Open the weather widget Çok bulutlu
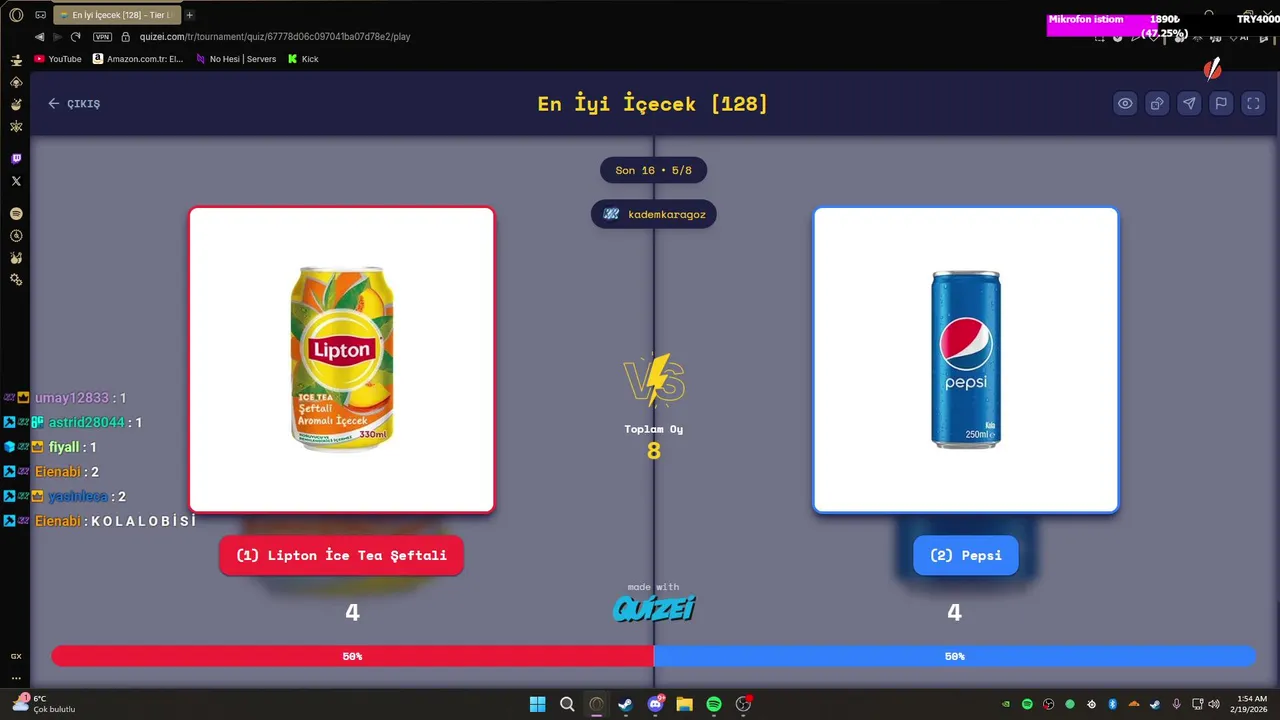Viewport: 1280px width, 720px height. 44,704
